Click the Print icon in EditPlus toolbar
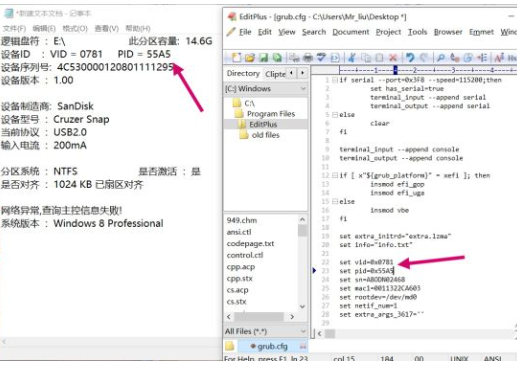Screen dimensions: 517x366 (308, 58)
